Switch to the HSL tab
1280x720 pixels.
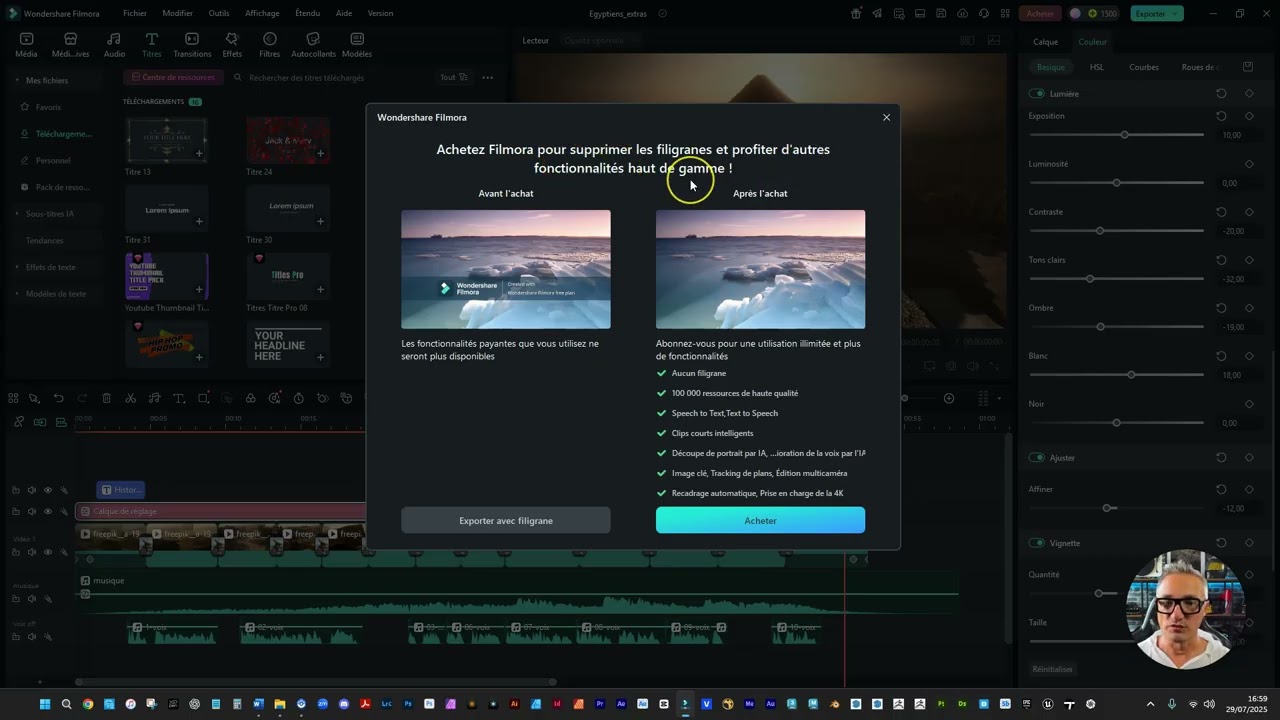pyautogui.click(x=1097, y=67)
